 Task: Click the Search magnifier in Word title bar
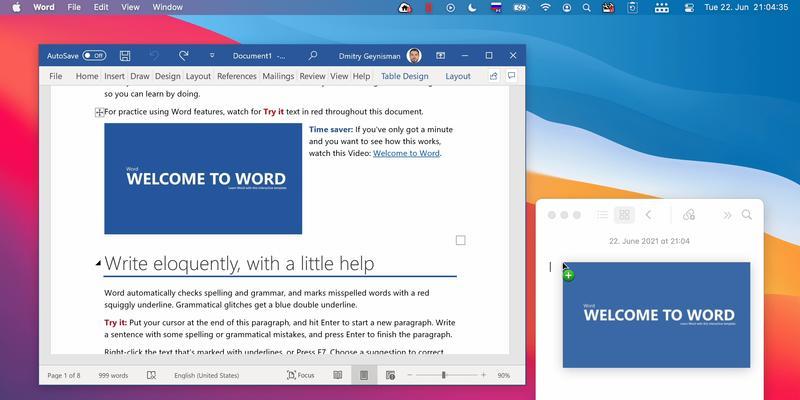point(313,56)
